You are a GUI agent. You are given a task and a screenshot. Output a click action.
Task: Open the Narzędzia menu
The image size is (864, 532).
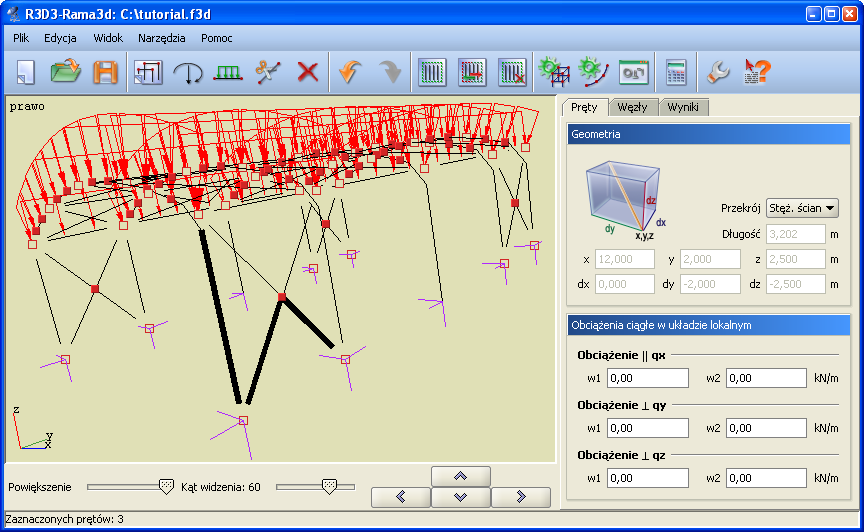161,38
